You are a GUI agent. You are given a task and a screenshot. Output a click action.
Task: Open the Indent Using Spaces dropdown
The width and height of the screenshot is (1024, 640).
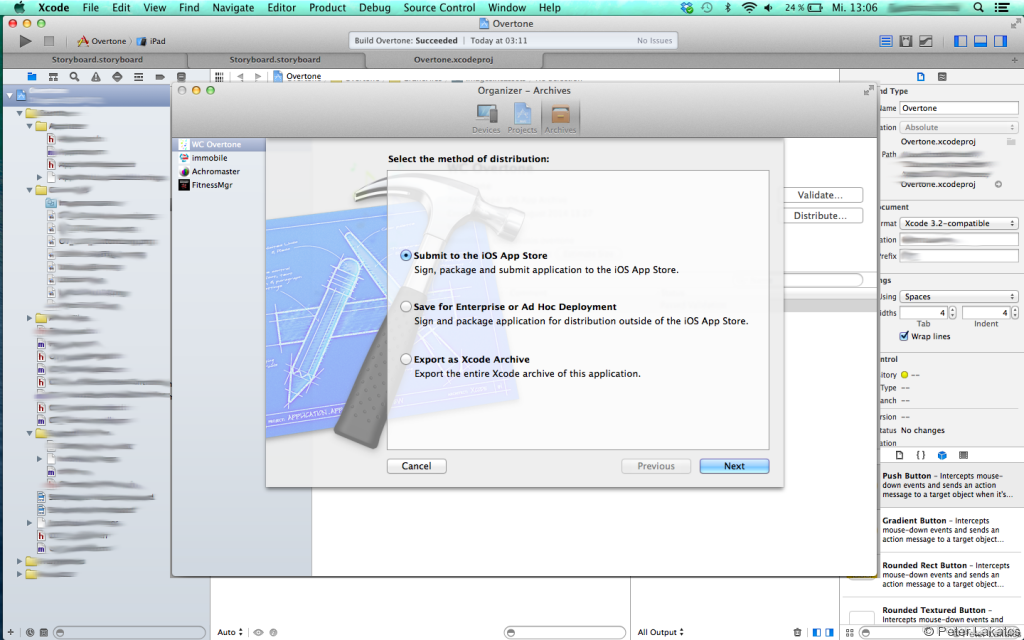pos(959,296)
